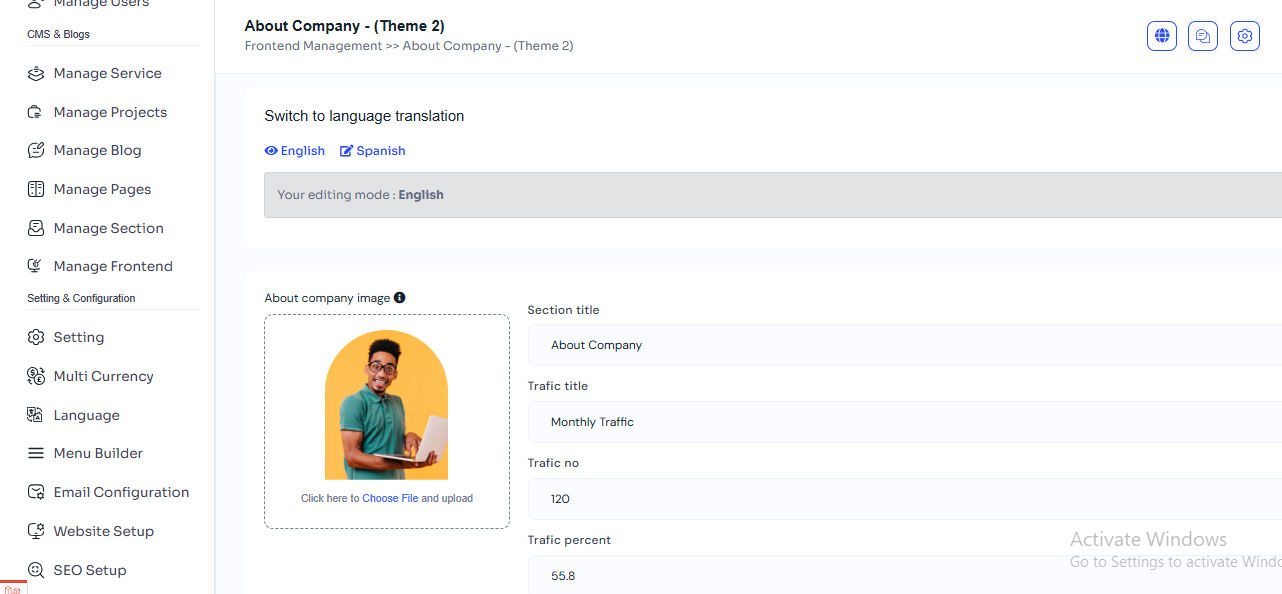Switch editing to Spanish translation
This screenshot has width=1282, height=594.
pos(373,151)
